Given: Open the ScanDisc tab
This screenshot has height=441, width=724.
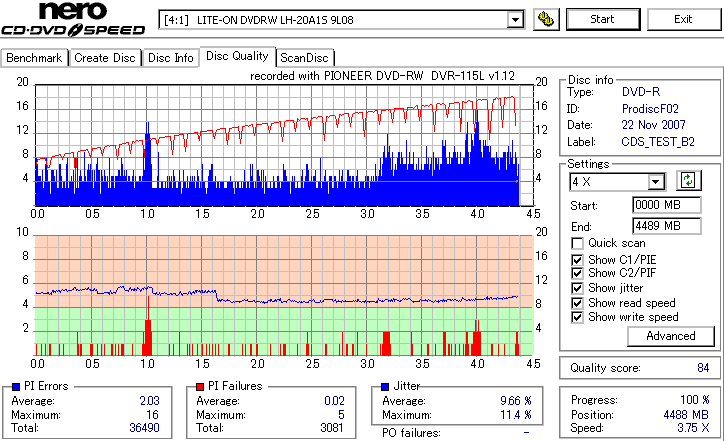Looking at the screenshot, I should [304, 58].
